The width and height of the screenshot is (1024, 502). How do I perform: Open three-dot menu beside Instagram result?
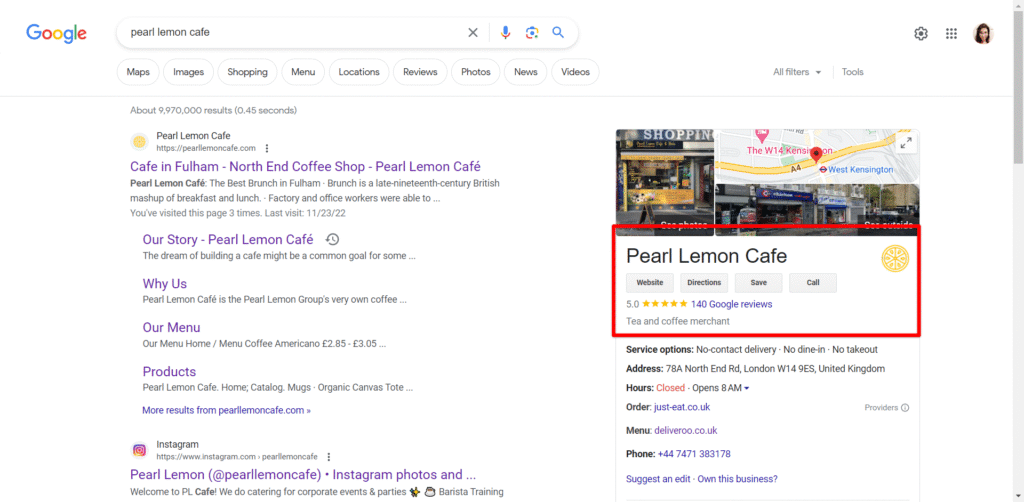(x=328, y=456)
